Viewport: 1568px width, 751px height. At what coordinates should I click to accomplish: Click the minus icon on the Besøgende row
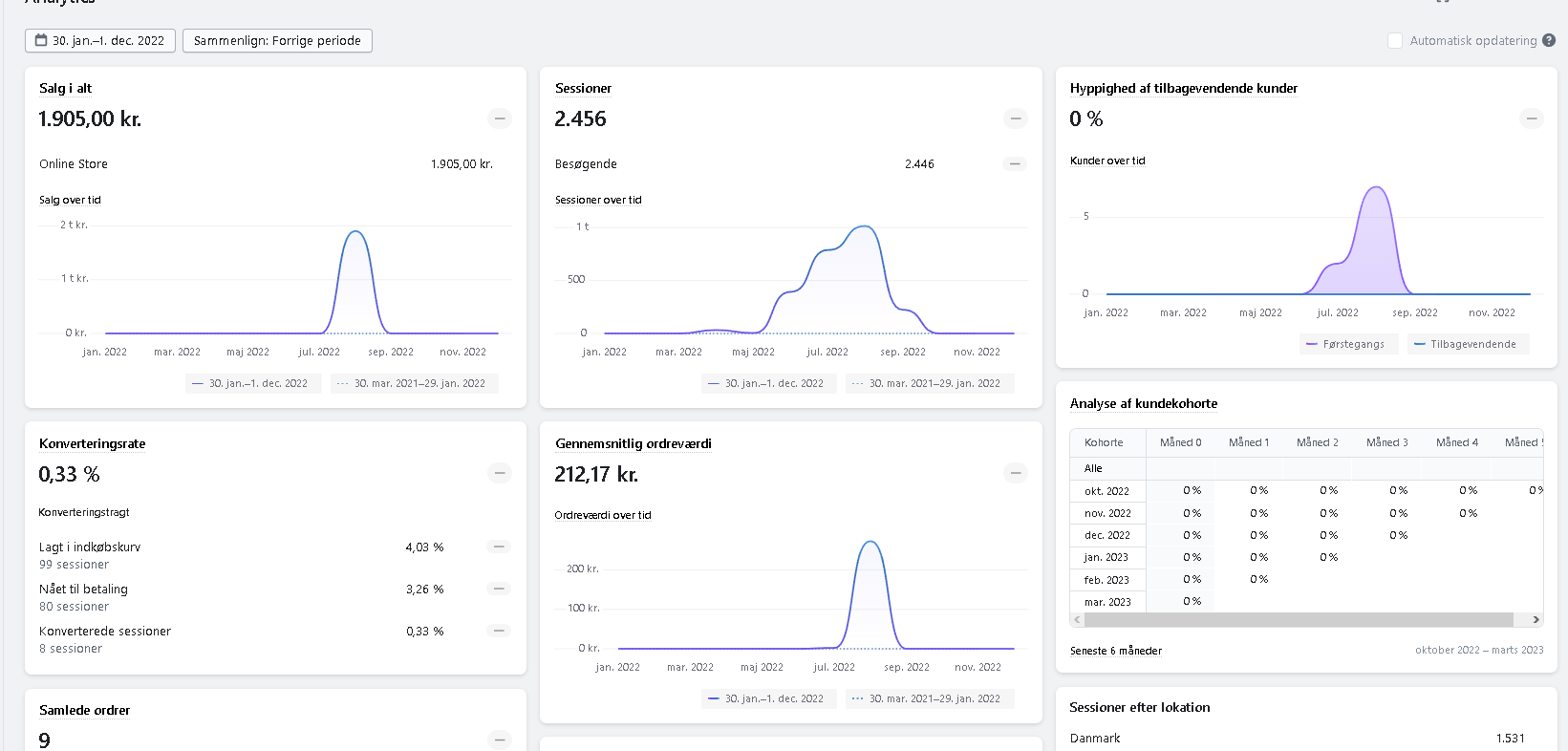[1015, 163]
